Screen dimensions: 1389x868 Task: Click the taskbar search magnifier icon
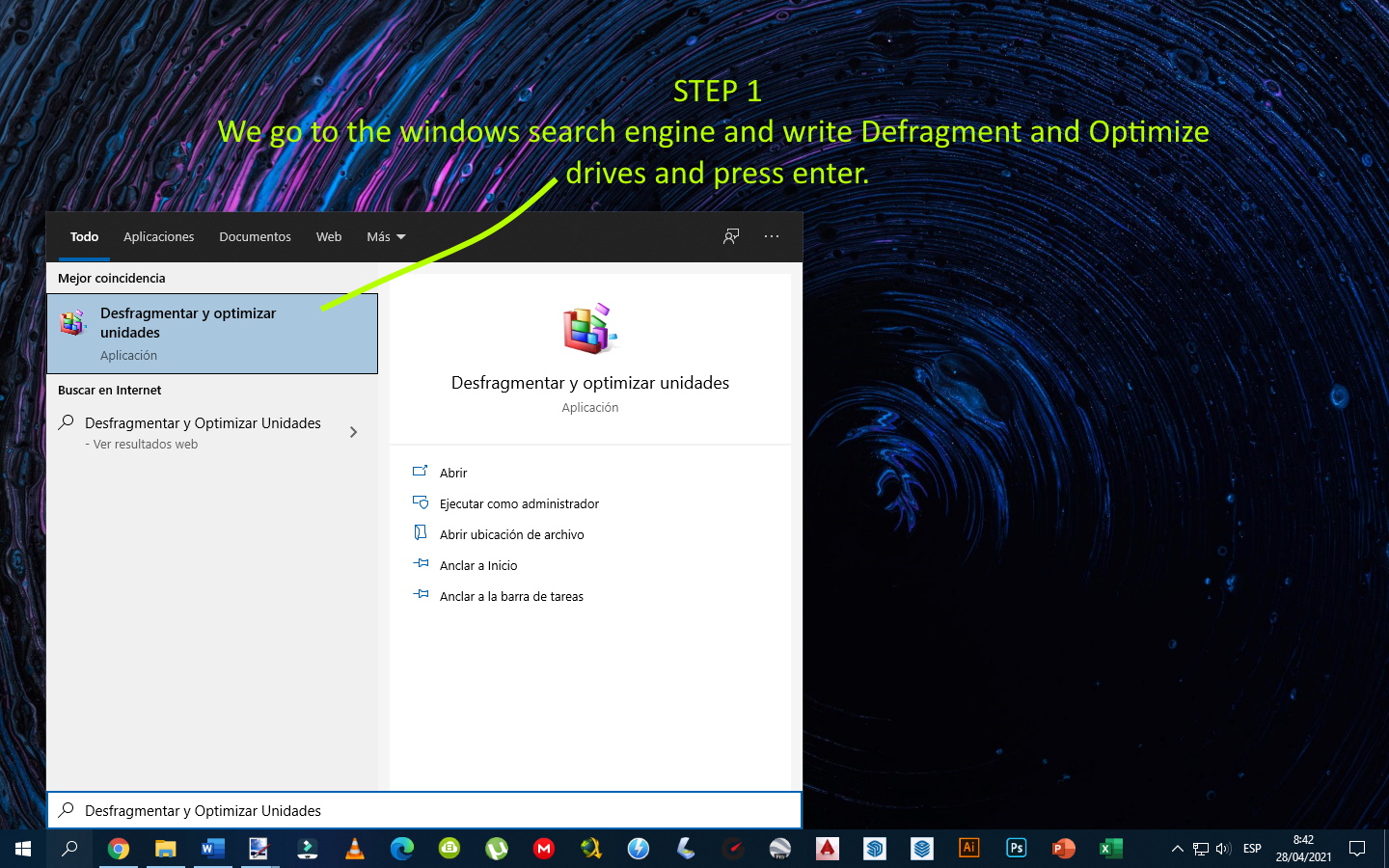[x=69, y=849]
